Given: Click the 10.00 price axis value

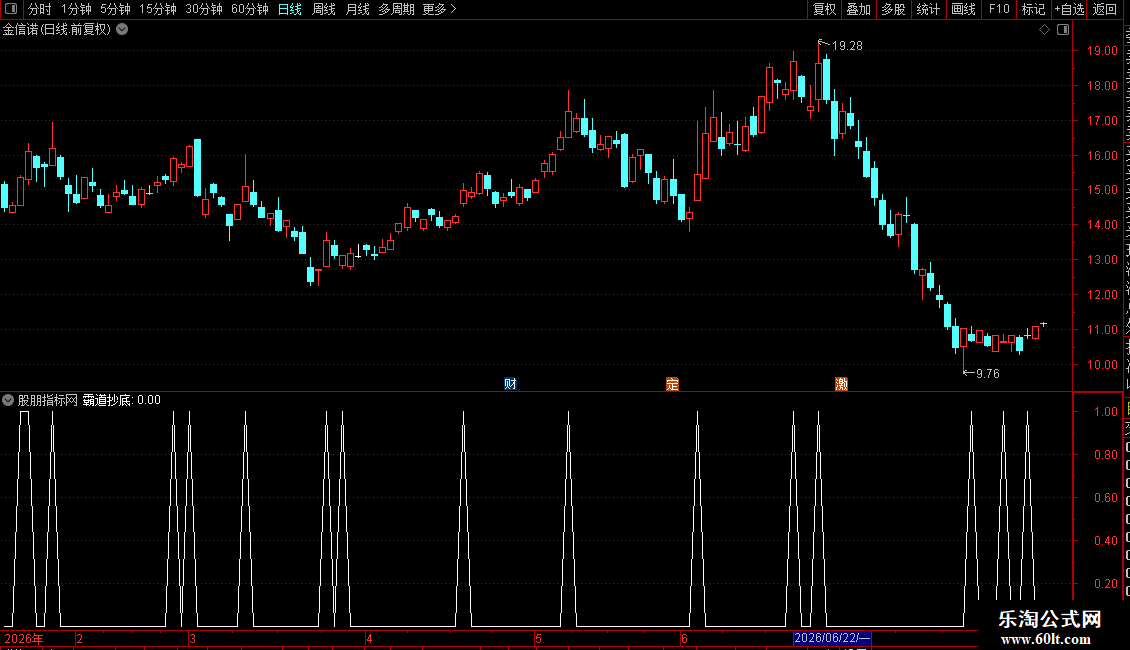Looking at the screenshot, I should [1102, 365].
